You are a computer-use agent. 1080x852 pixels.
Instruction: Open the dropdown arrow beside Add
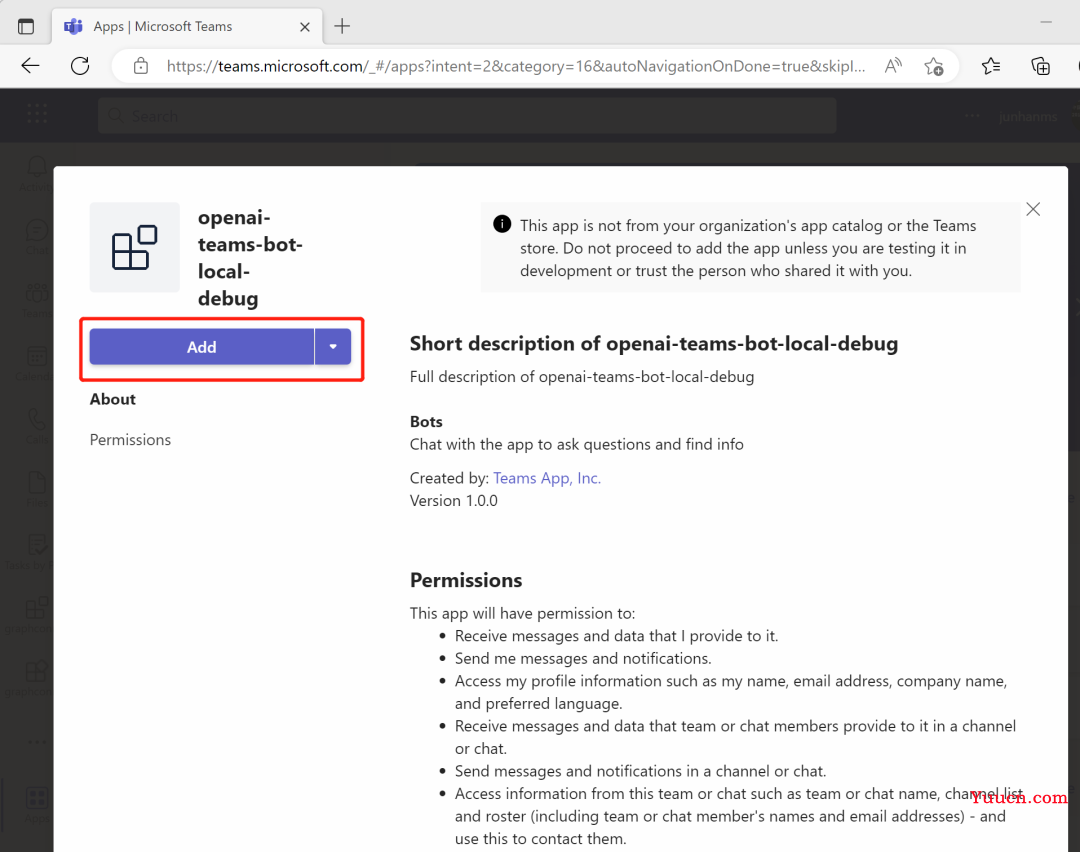tap(333, 346)
